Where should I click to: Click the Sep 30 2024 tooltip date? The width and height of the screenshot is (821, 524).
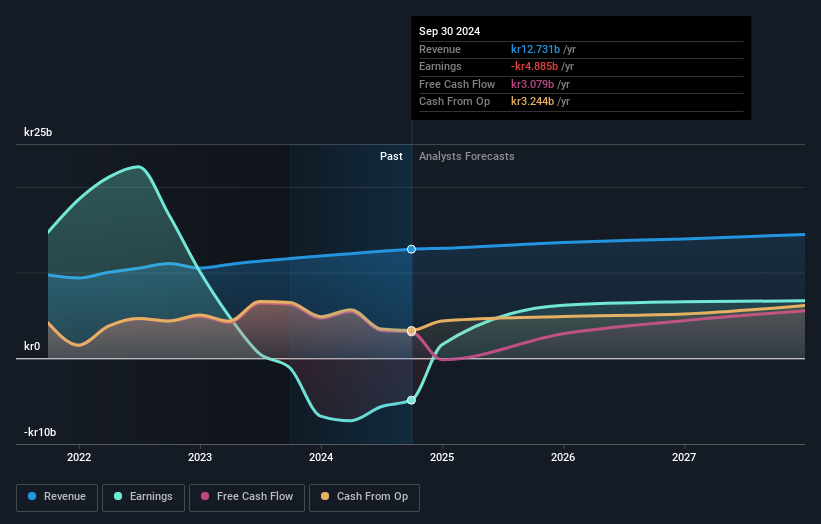point(449,31)
